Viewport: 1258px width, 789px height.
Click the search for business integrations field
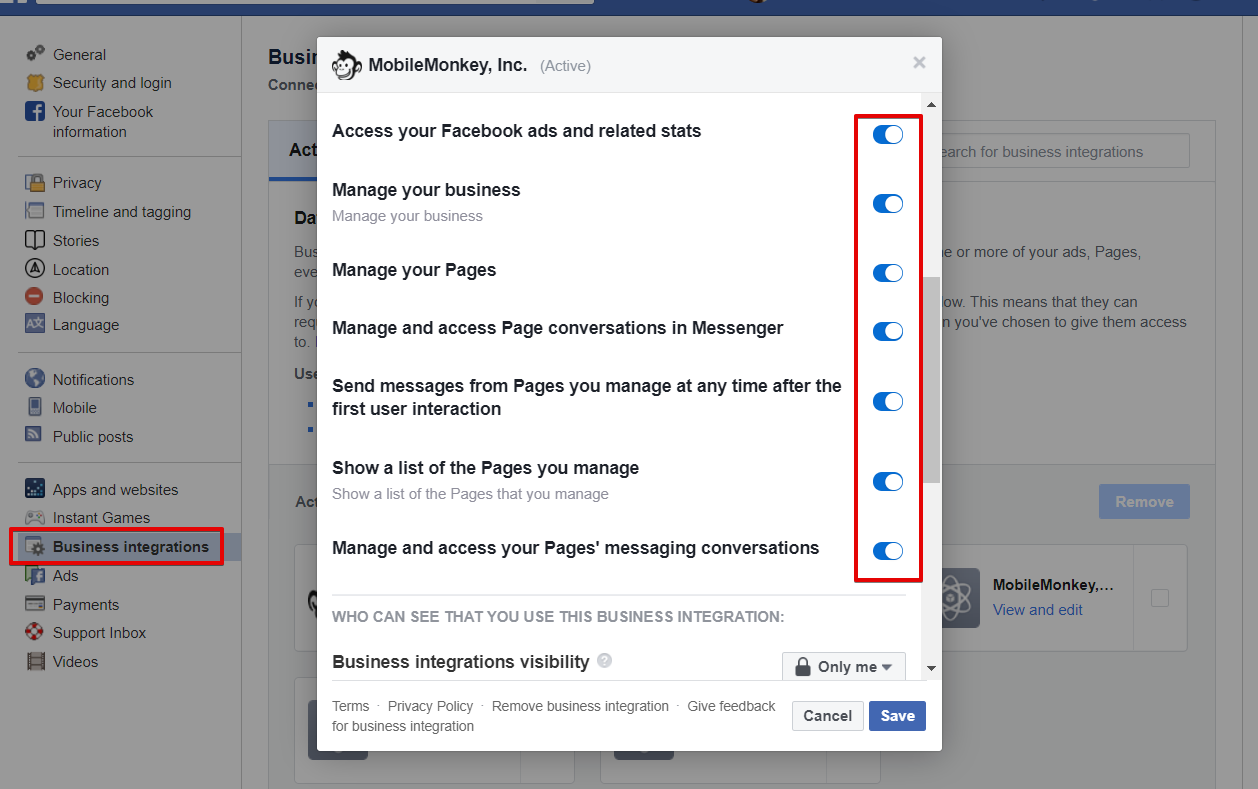1063,152
